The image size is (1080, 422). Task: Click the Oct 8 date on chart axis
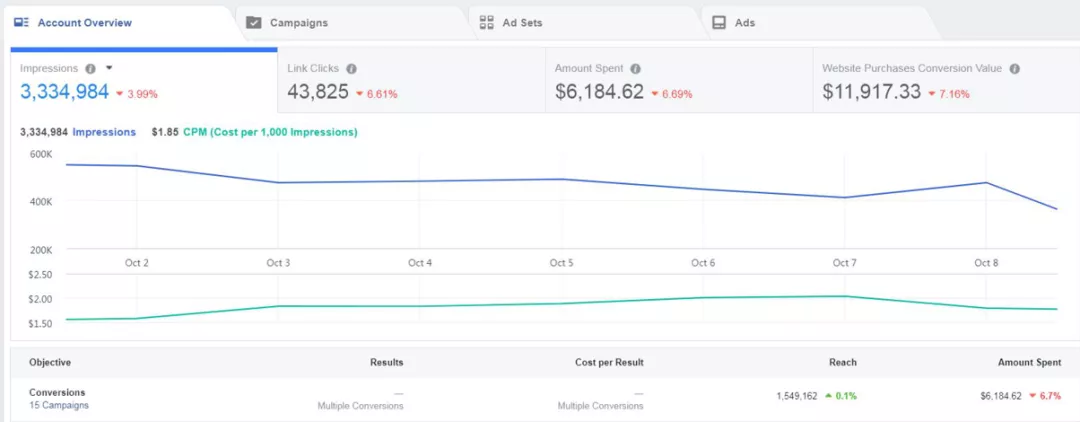[986, 263]
